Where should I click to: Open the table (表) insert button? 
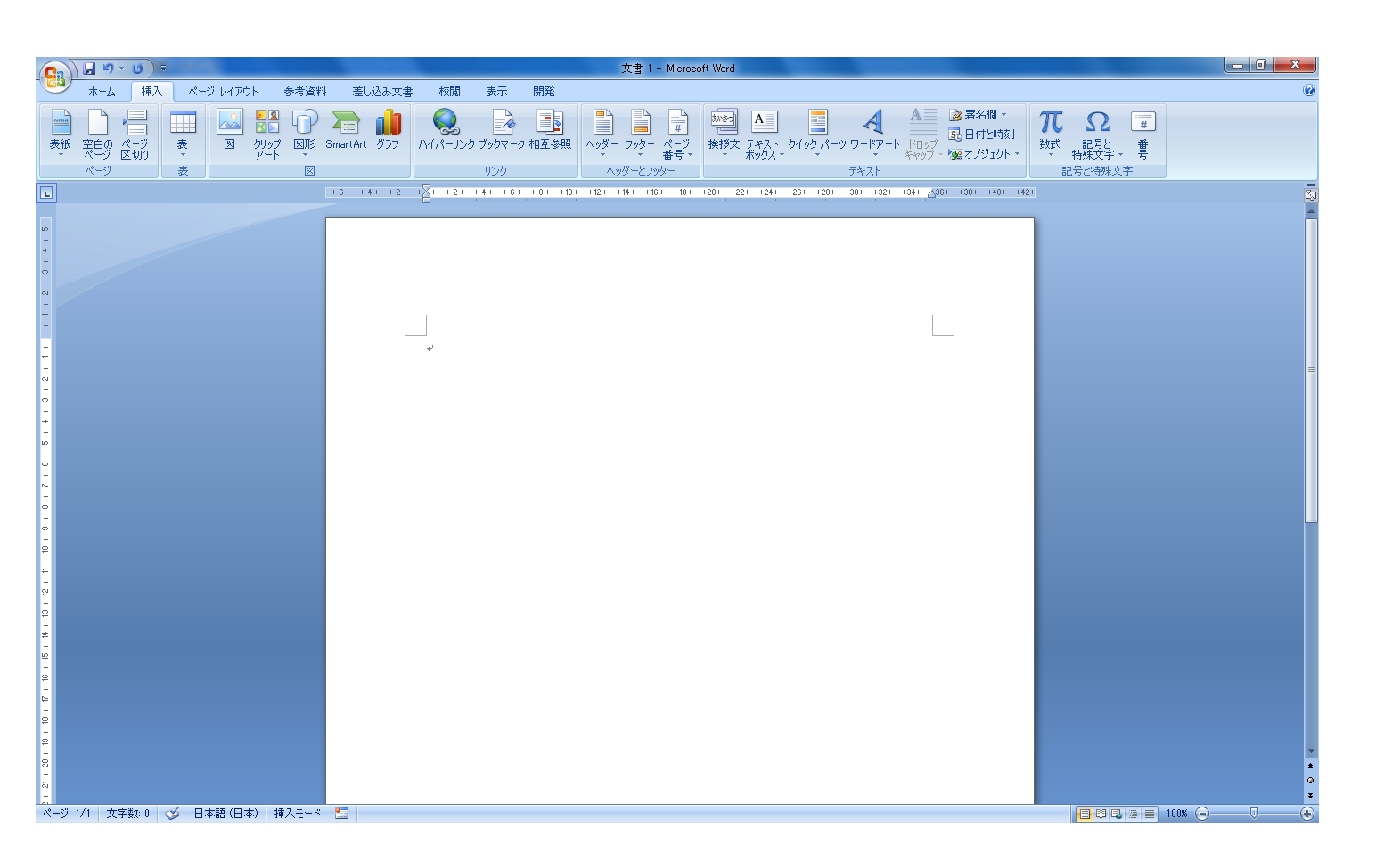pos(183,134)
